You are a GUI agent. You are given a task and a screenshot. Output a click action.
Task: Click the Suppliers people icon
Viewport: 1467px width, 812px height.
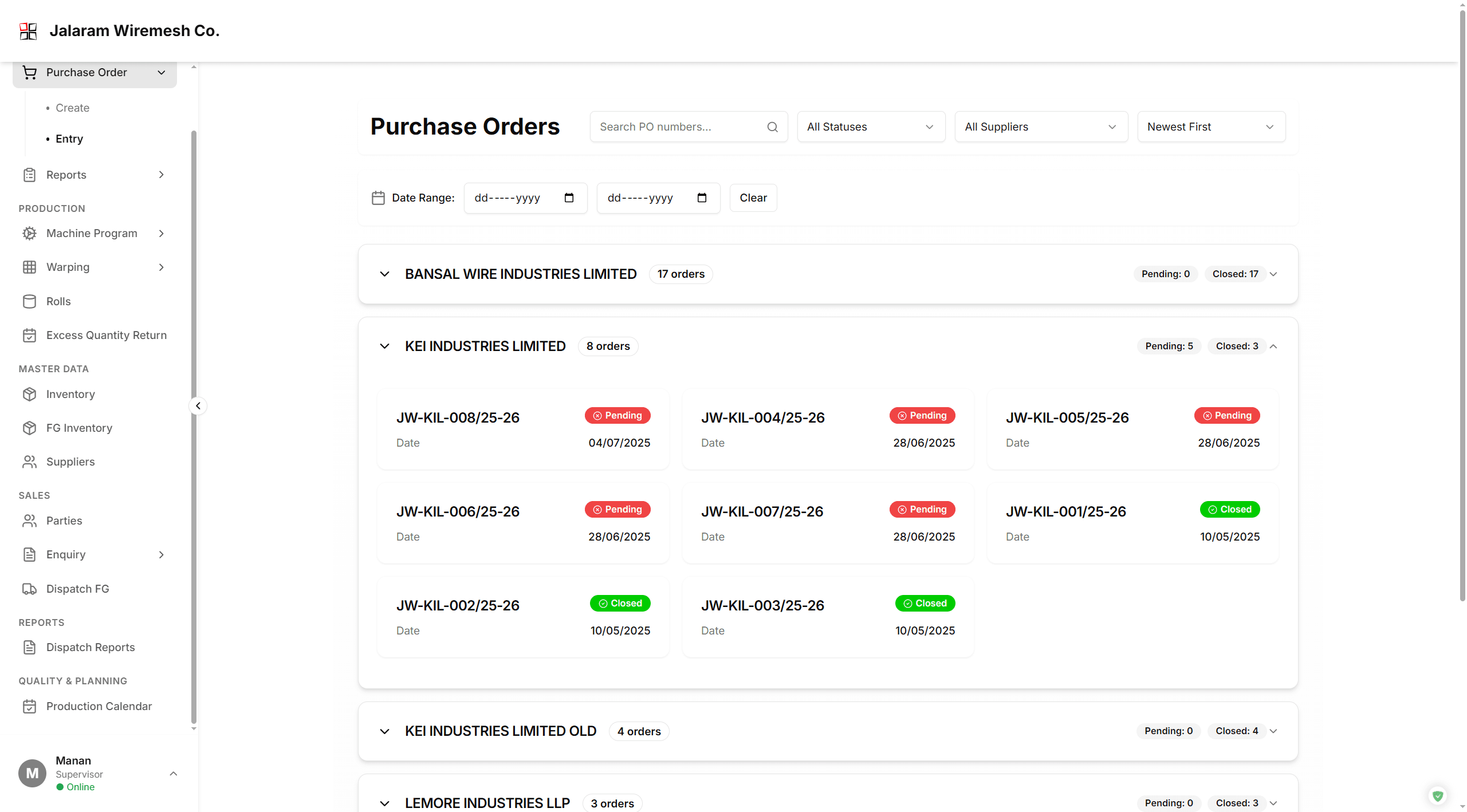pos(29,462)
